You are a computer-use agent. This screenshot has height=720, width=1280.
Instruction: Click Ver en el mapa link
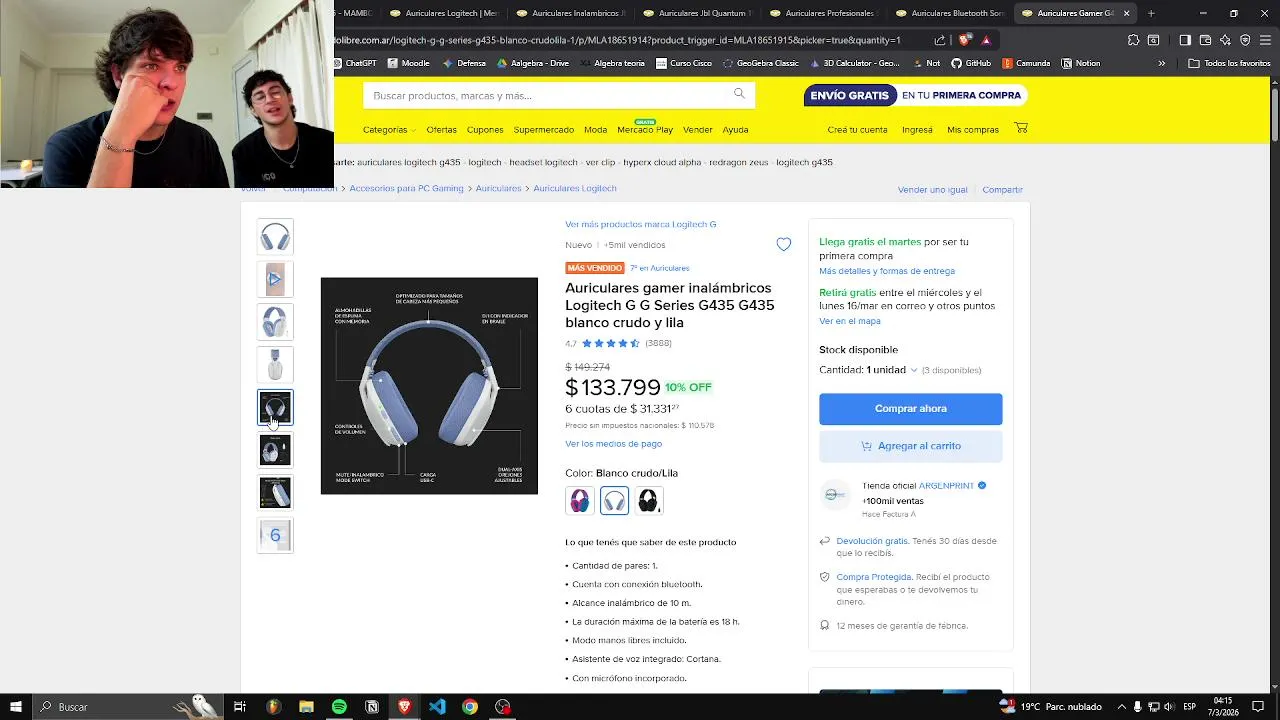850,321
